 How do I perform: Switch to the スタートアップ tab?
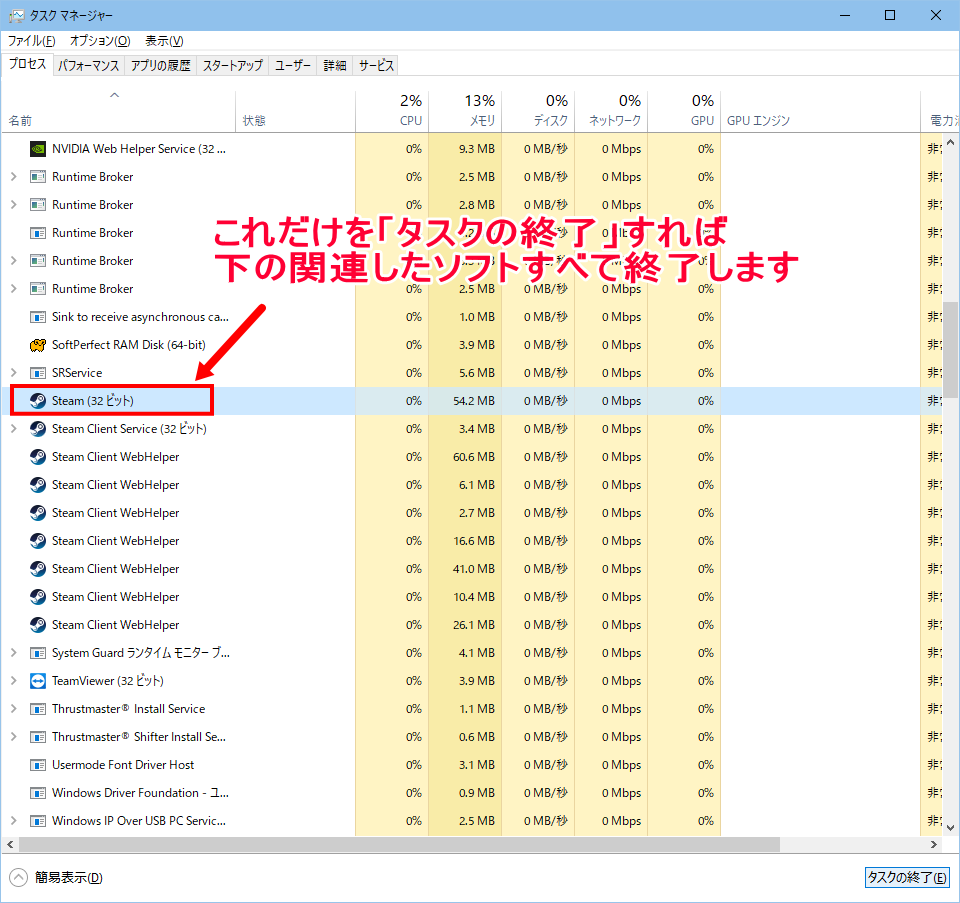tap(233, 66)
